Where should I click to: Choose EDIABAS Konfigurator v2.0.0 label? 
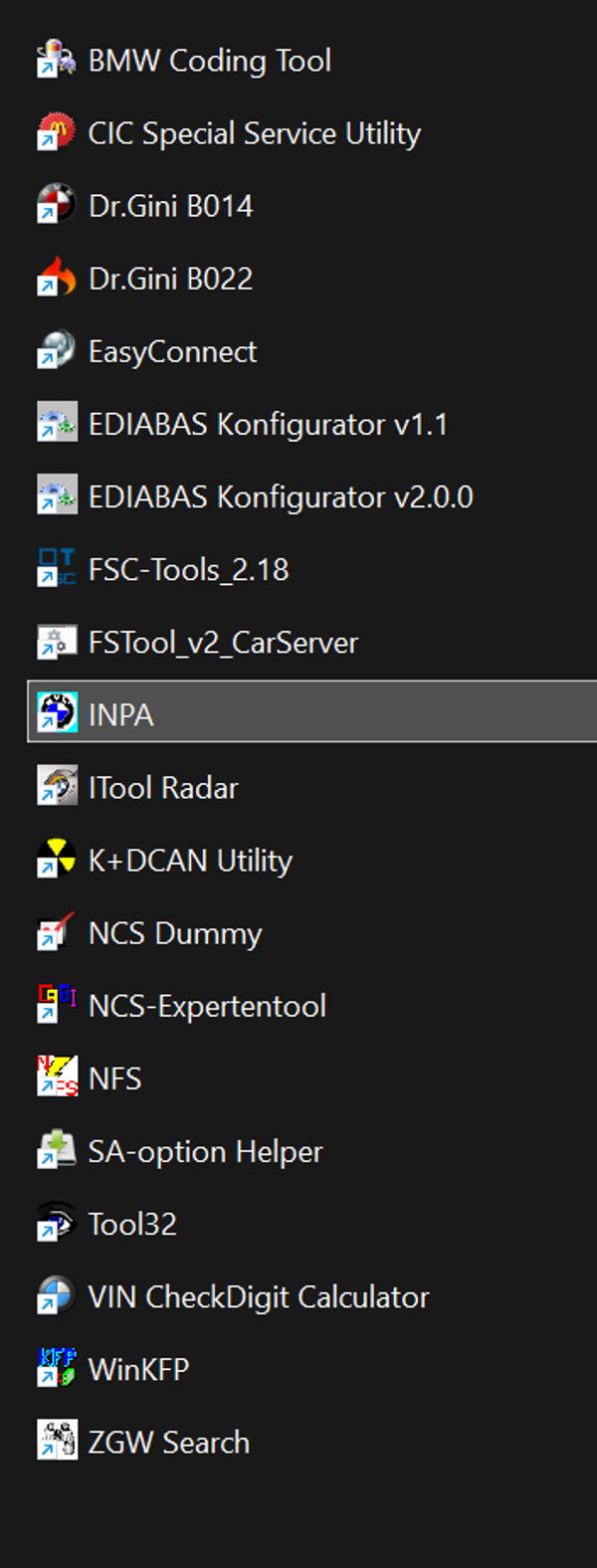point(282,497)
